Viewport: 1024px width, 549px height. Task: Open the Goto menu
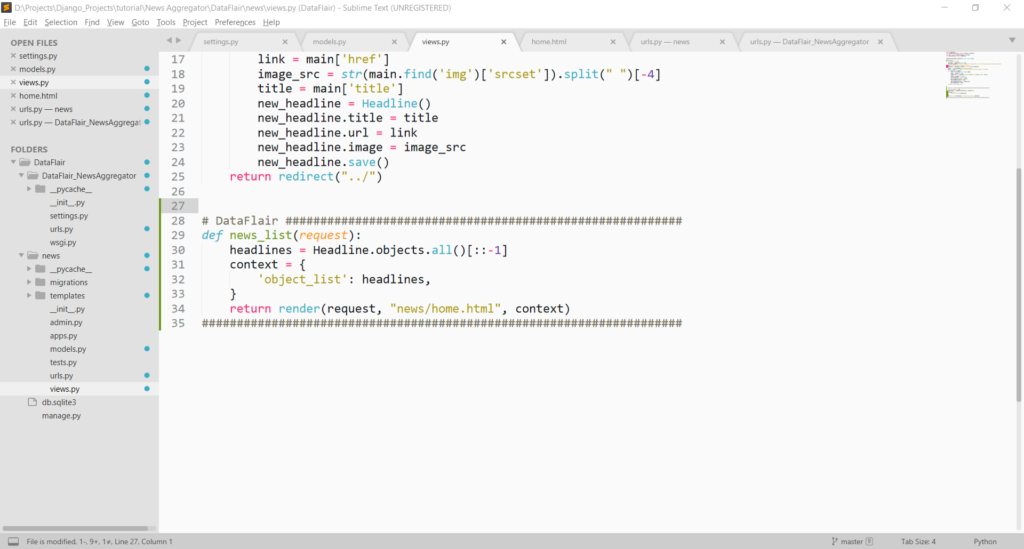[140, 22]
